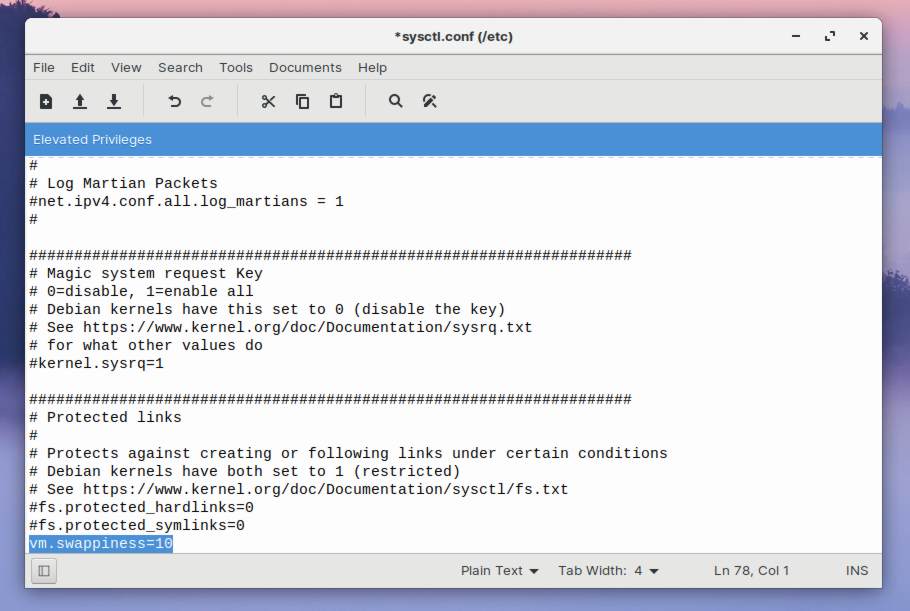Open Find and Replace icon
The height and width of the screenshot is (611, 910).
[x=429, y=102]
